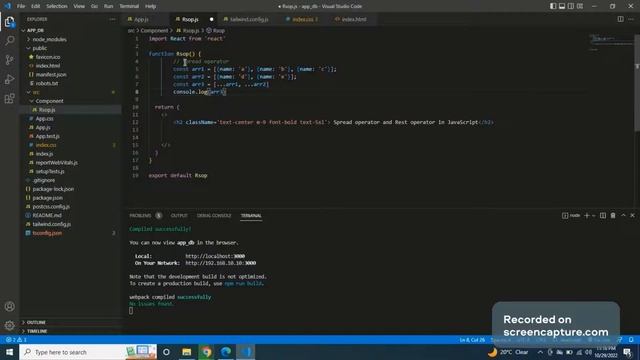The image size is (640, 360).
Task: Open robots.txt in the explorer
Action: (x=47, y=83)
